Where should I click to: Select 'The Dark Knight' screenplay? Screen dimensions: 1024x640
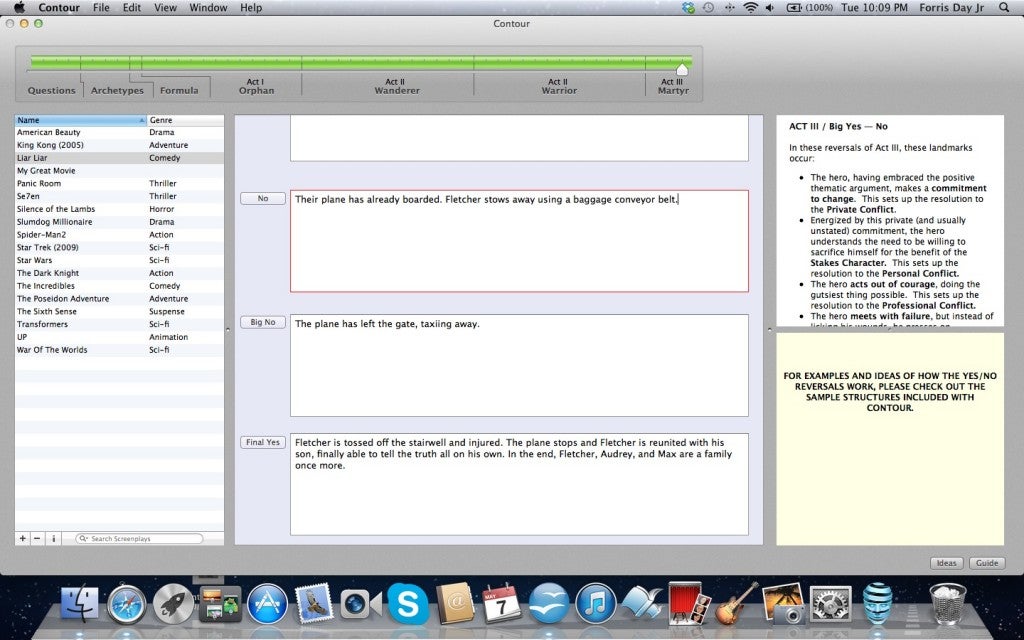(x=120, y=273)
